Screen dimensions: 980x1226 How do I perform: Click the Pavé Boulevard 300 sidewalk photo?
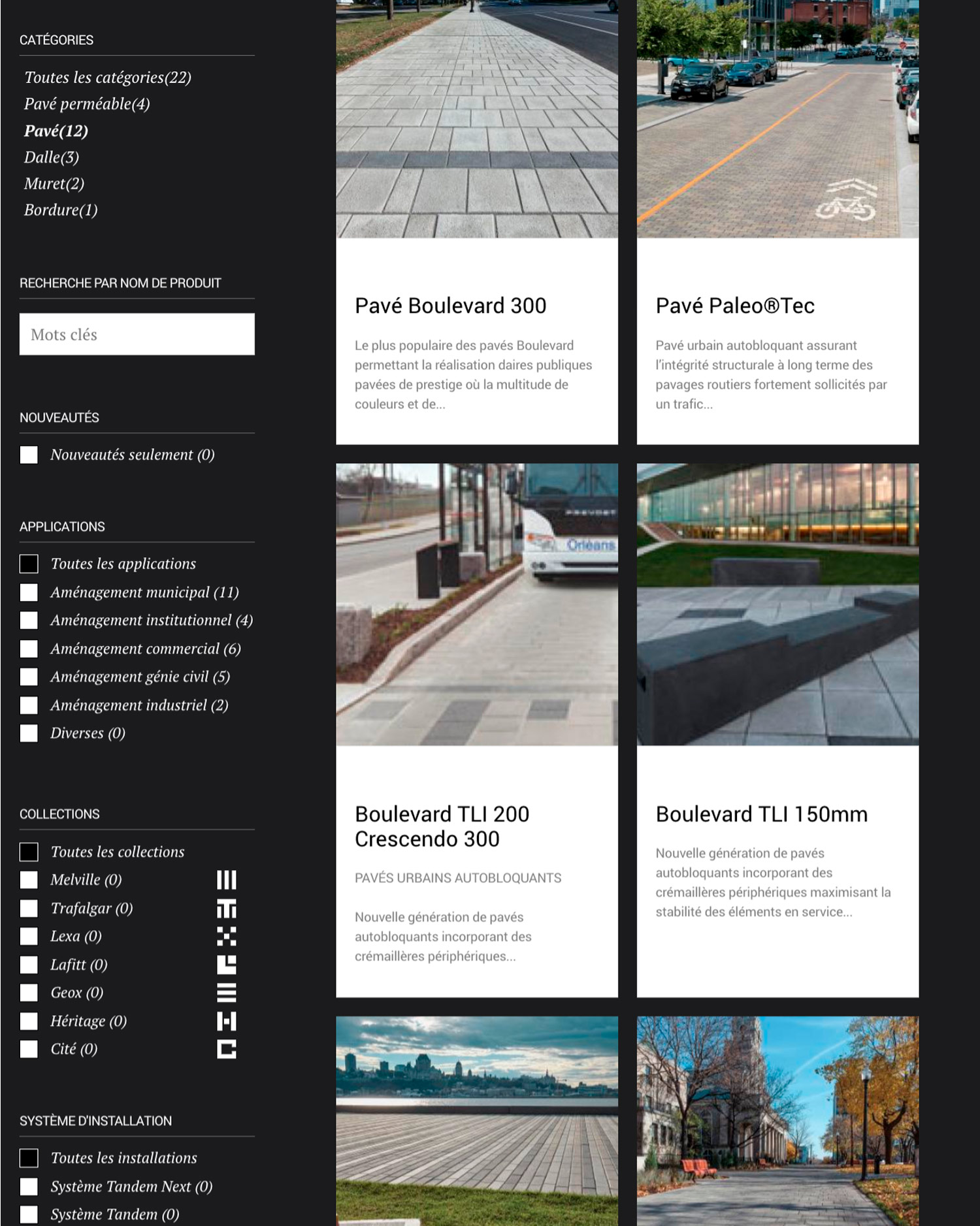click(477, 119)
